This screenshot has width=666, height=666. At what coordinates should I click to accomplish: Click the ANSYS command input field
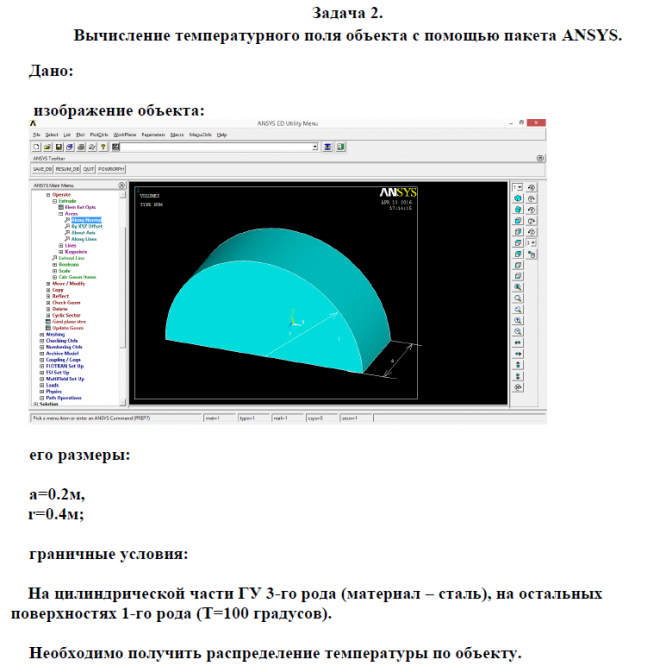pos(216,147)
